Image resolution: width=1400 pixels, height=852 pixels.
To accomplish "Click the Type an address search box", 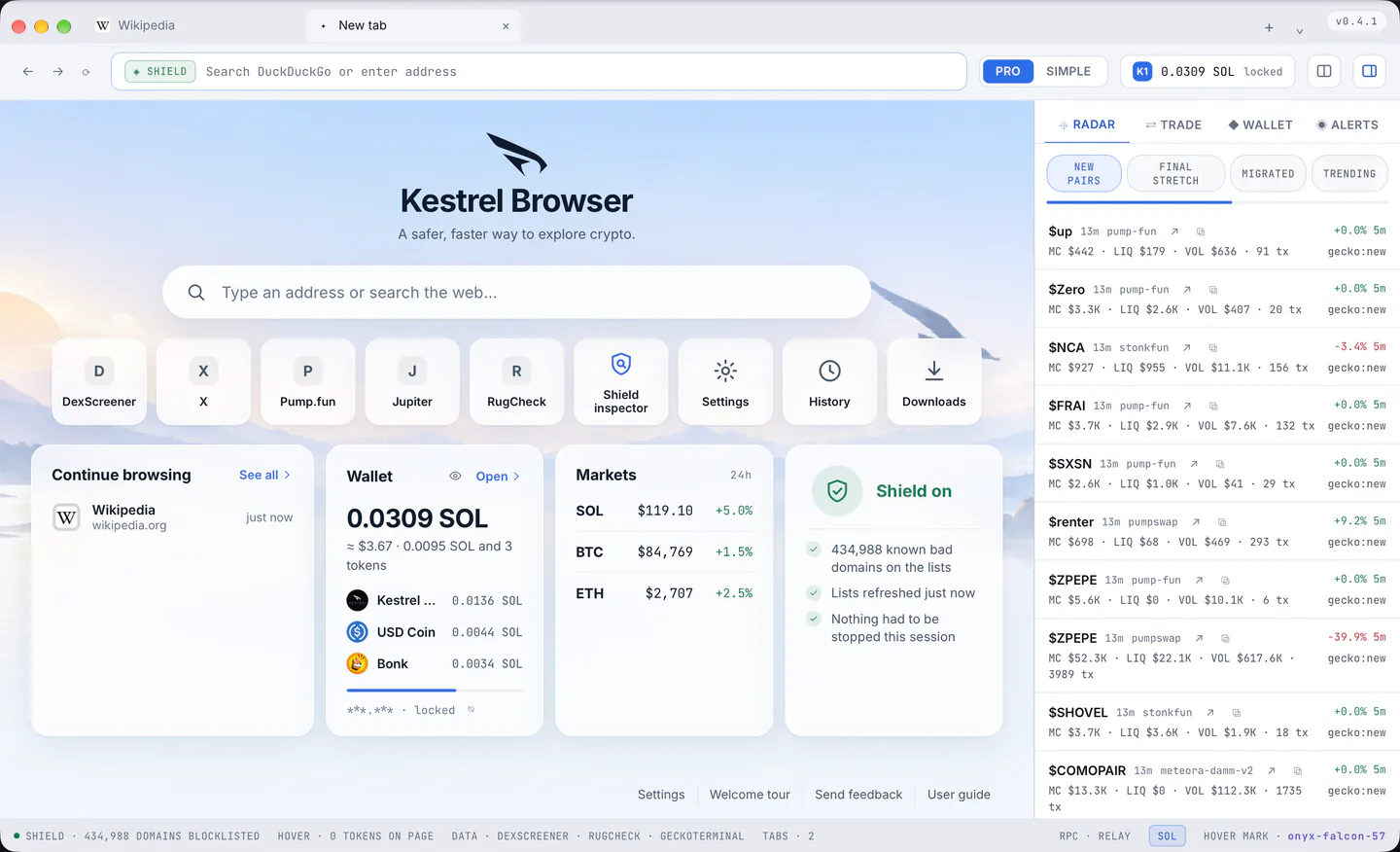I will pyautogui.click(x=516, y=292).
